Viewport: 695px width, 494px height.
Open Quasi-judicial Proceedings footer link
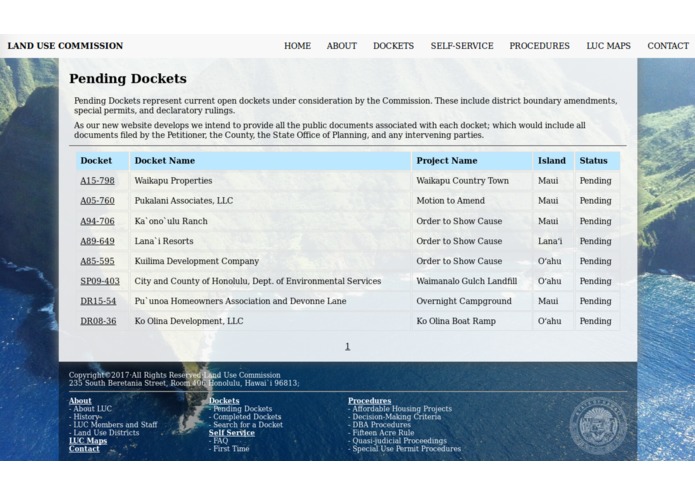(399, 440)
